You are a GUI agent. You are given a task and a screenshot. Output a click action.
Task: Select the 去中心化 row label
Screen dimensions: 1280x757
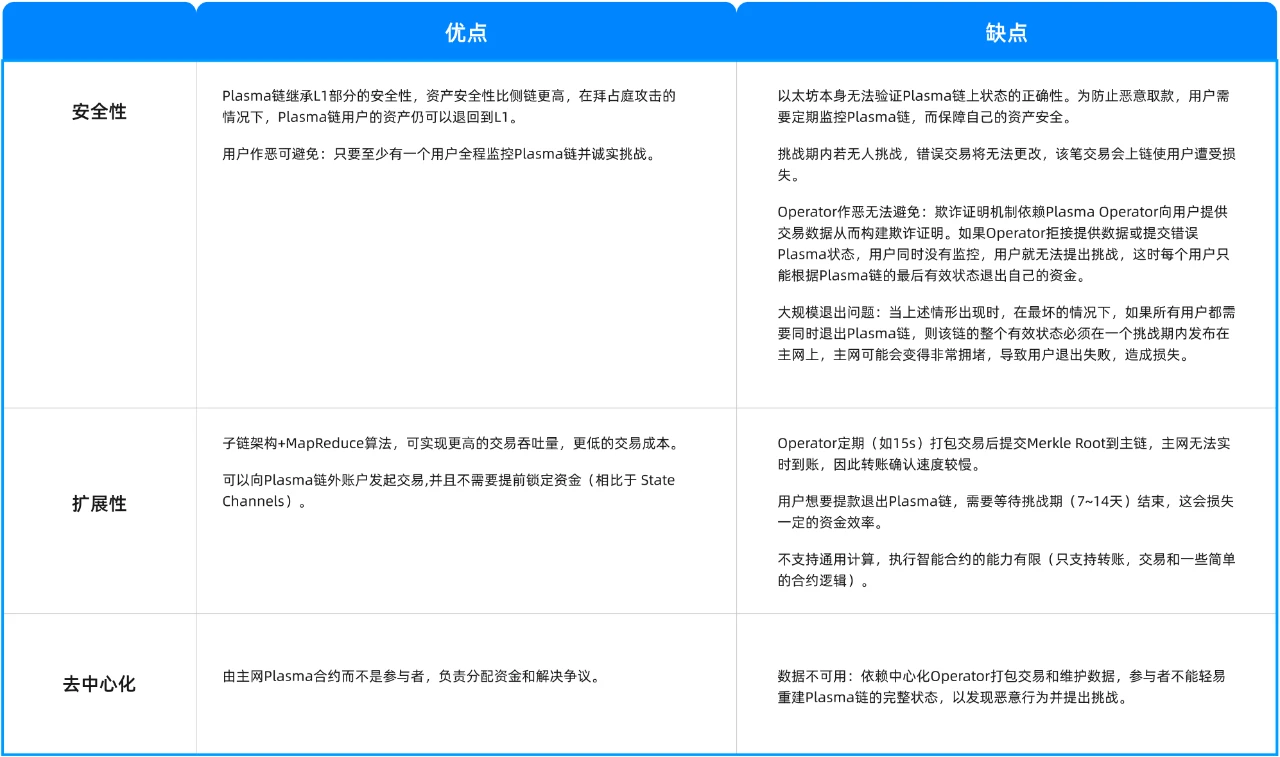click(x=99, y=684)
